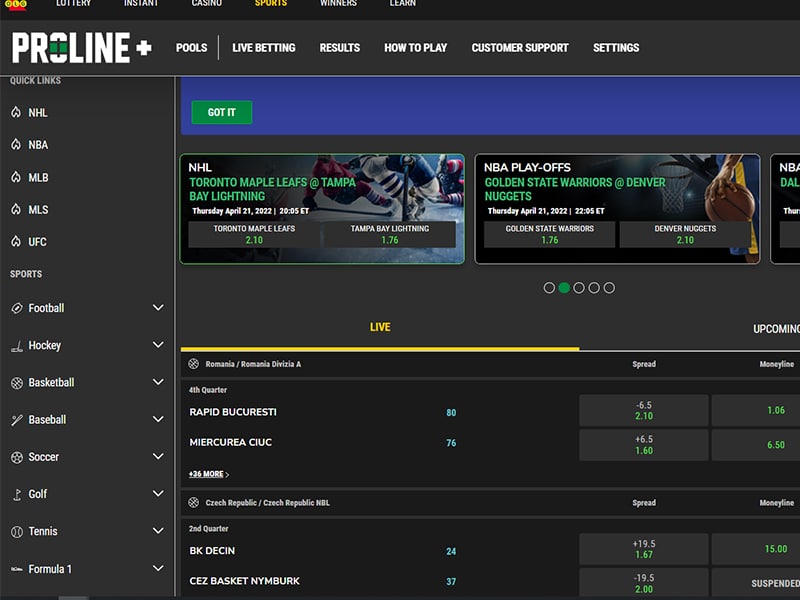The image size is (800, 600).
Task: Open the +36 More markets link
Action: click(208, 474)
